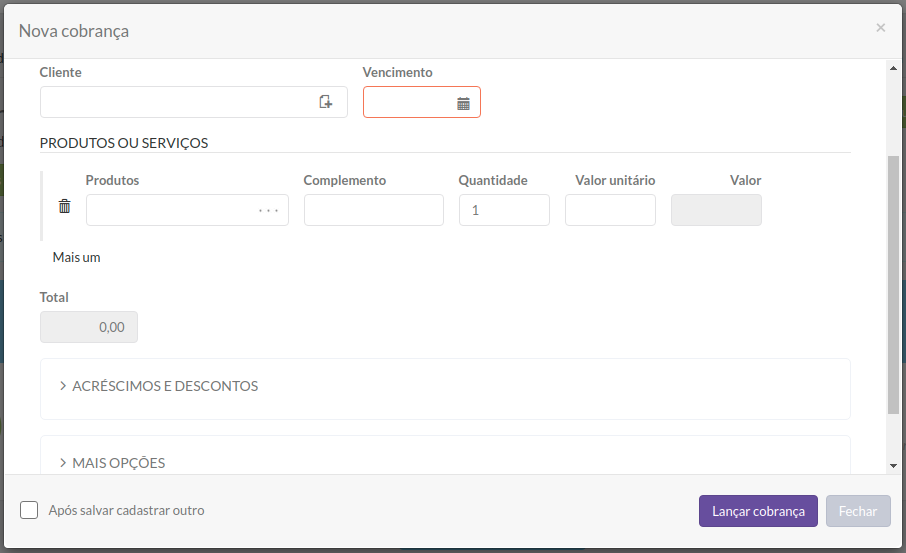Click the 'Nova cobrança' dialog title

click(74, 31)
